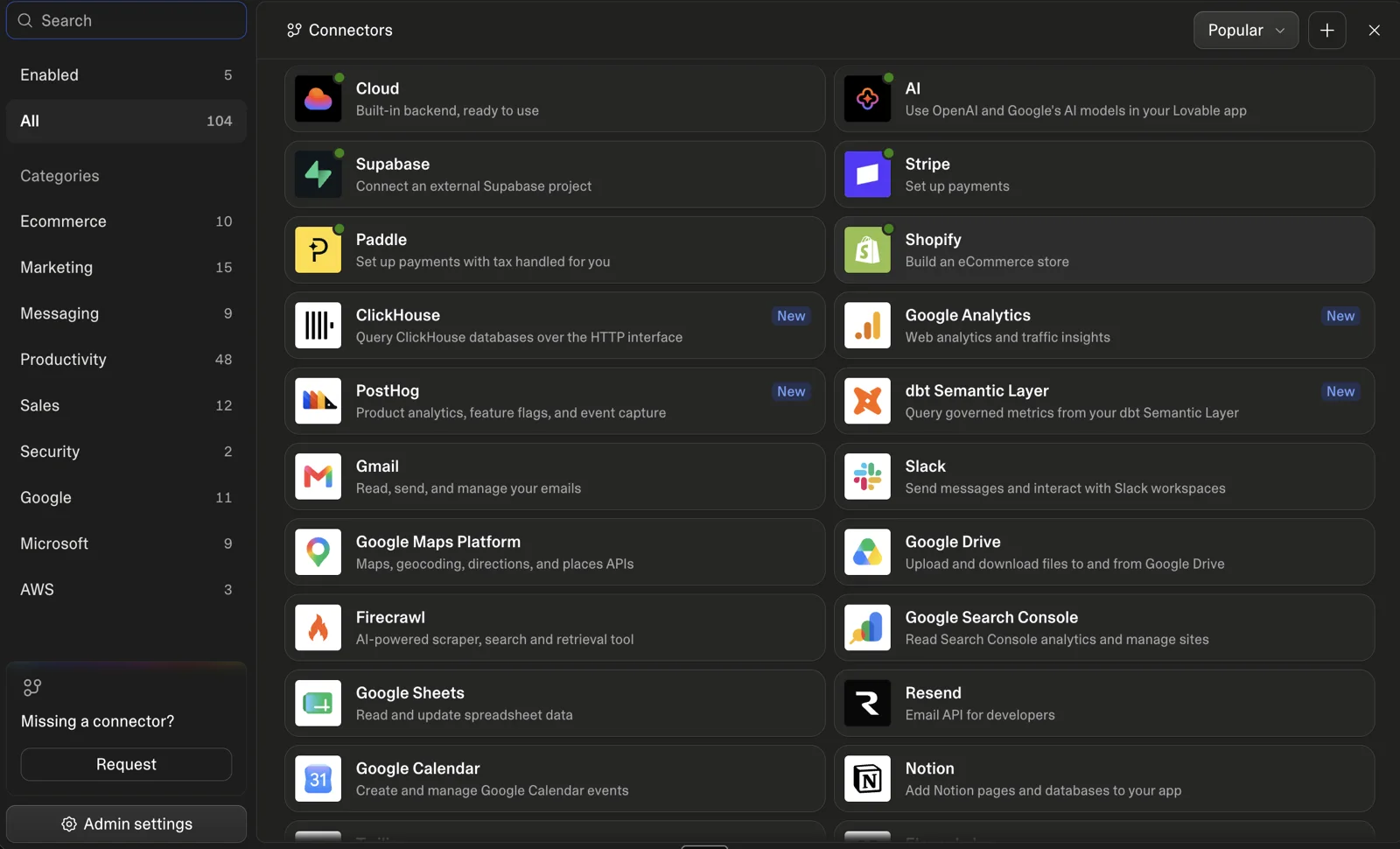The height and width of the screenshot is (849, 1400).
Task: Click the Google Maps pin icon
Action: pos(318,552)
